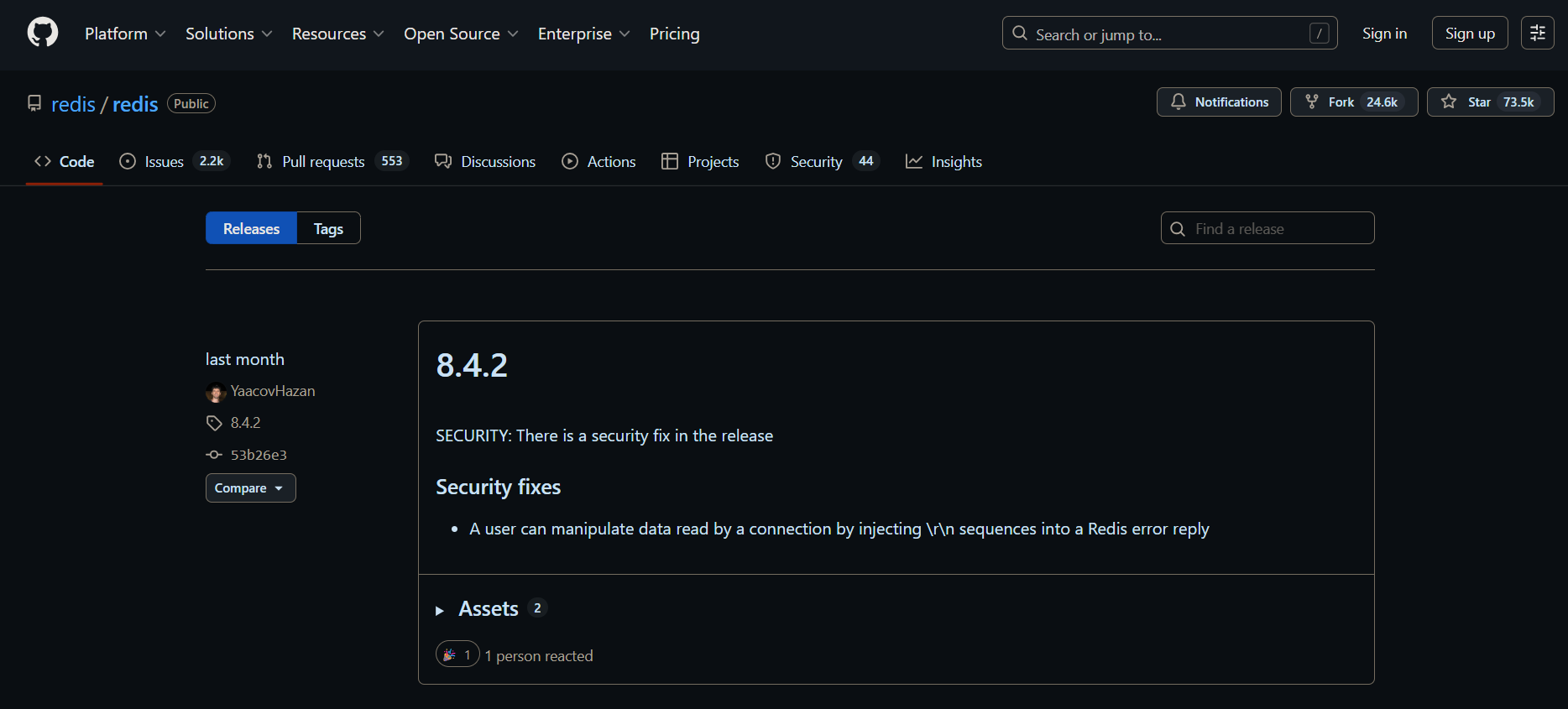The image size is (1568, 709).
Task: Open the Discussions tab
Action: tap(485, 161)
